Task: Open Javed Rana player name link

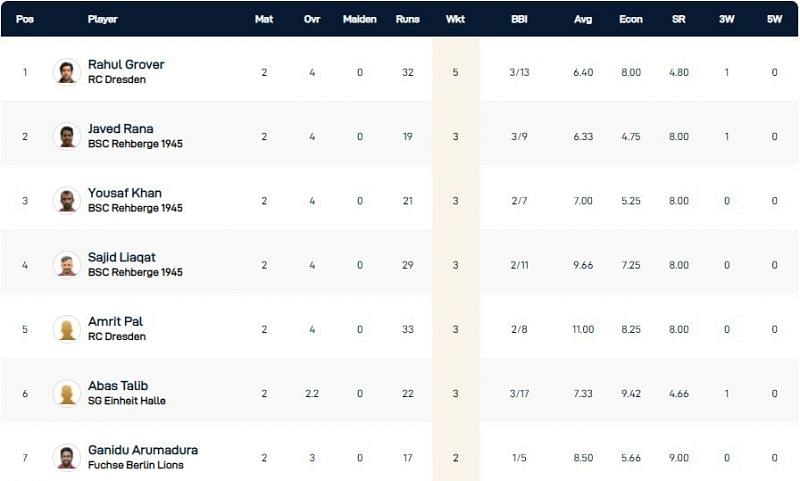Action: click(120, 129)
